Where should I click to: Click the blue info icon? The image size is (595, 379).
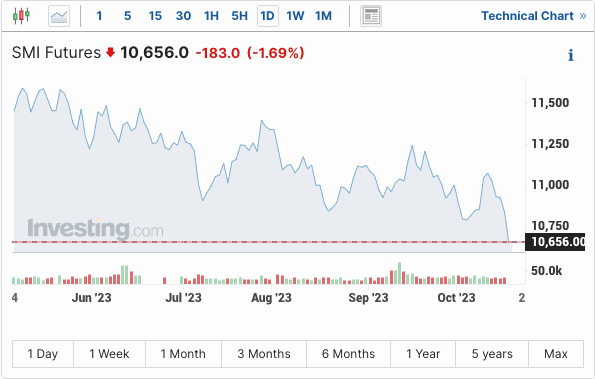pos(571,55)
